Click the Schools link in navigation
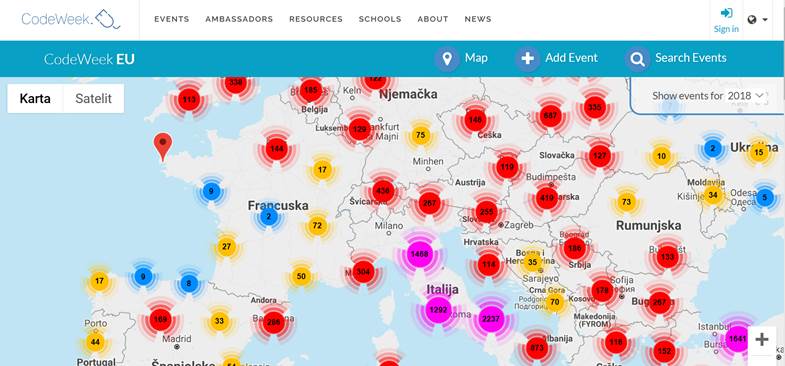 (x=380, y=19)
